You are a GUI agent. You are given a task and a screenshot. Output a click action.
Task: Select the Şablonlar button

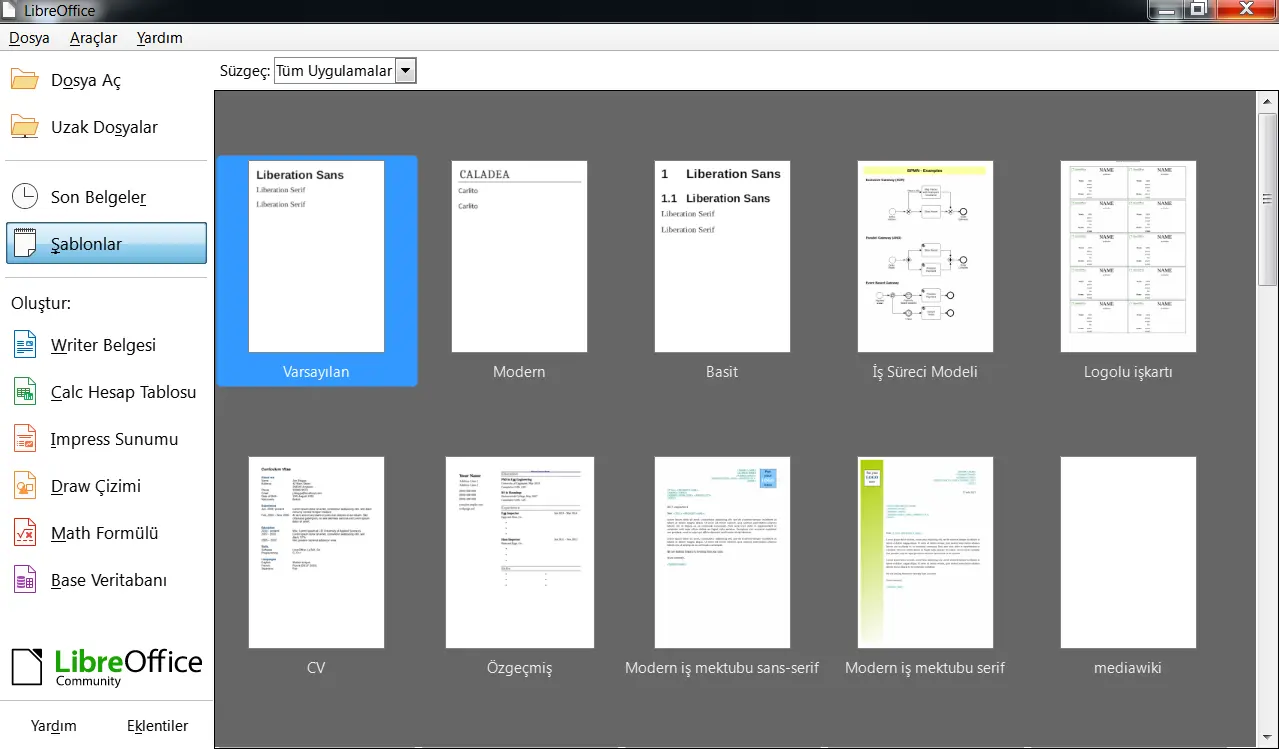[106, 244]
